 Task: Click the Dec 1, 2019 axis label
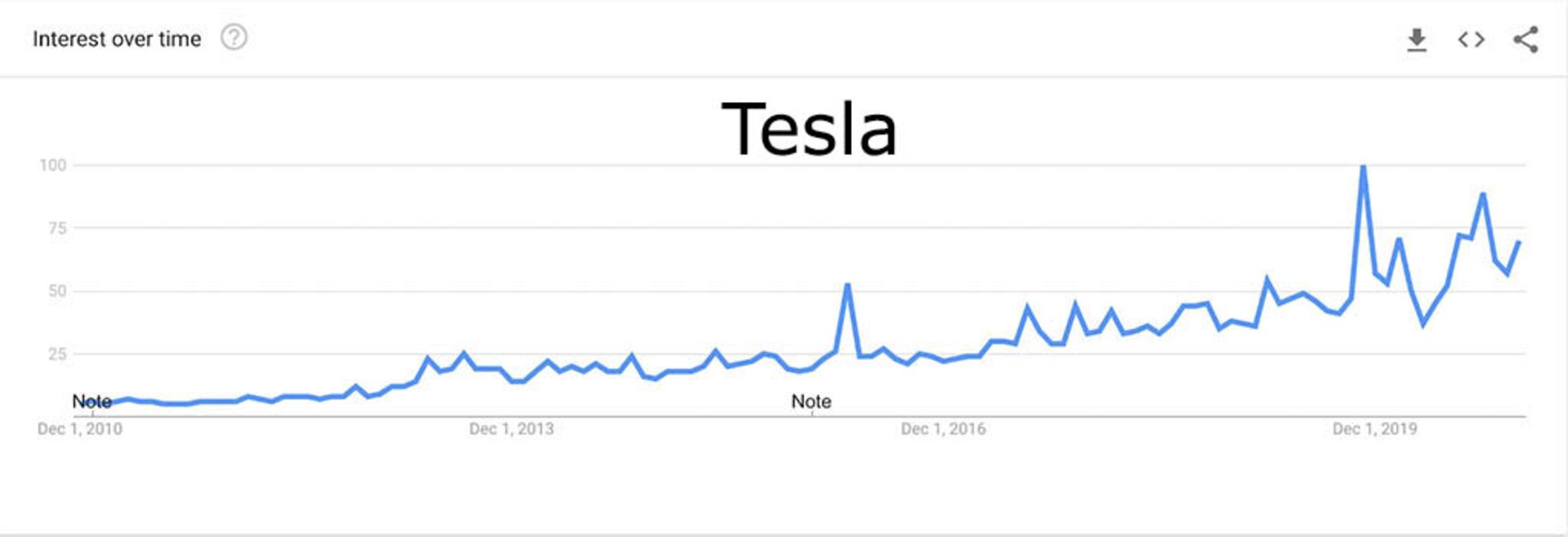(x=1374, y=429)
